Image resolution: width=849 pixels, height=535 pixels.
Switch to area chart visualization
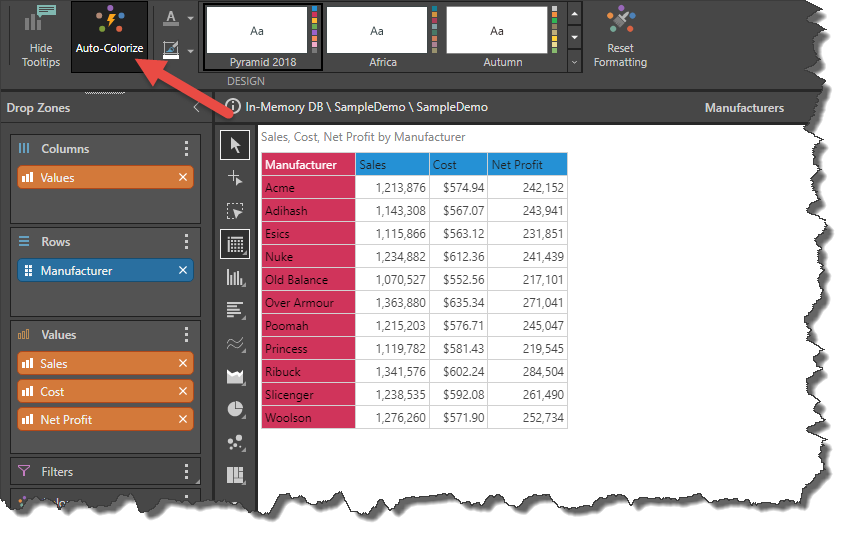pos(235,376)
